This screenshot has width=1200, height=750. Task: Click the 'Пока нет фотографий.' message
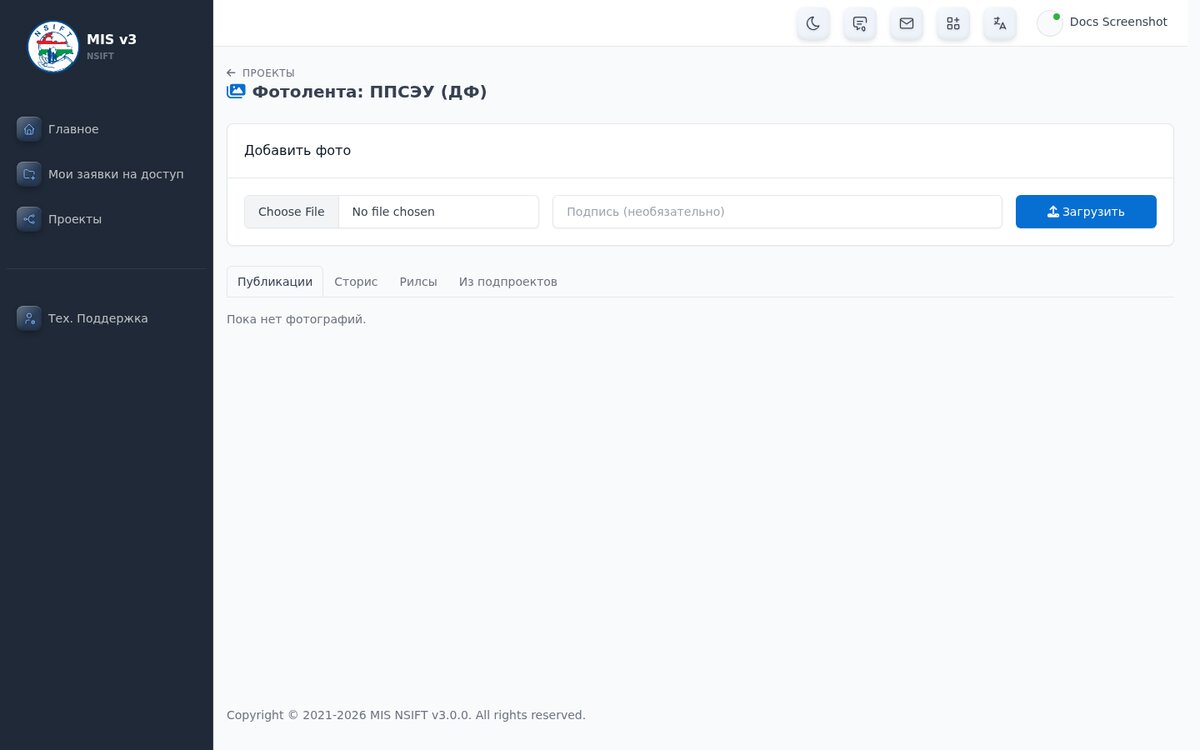tap(297, 319)
